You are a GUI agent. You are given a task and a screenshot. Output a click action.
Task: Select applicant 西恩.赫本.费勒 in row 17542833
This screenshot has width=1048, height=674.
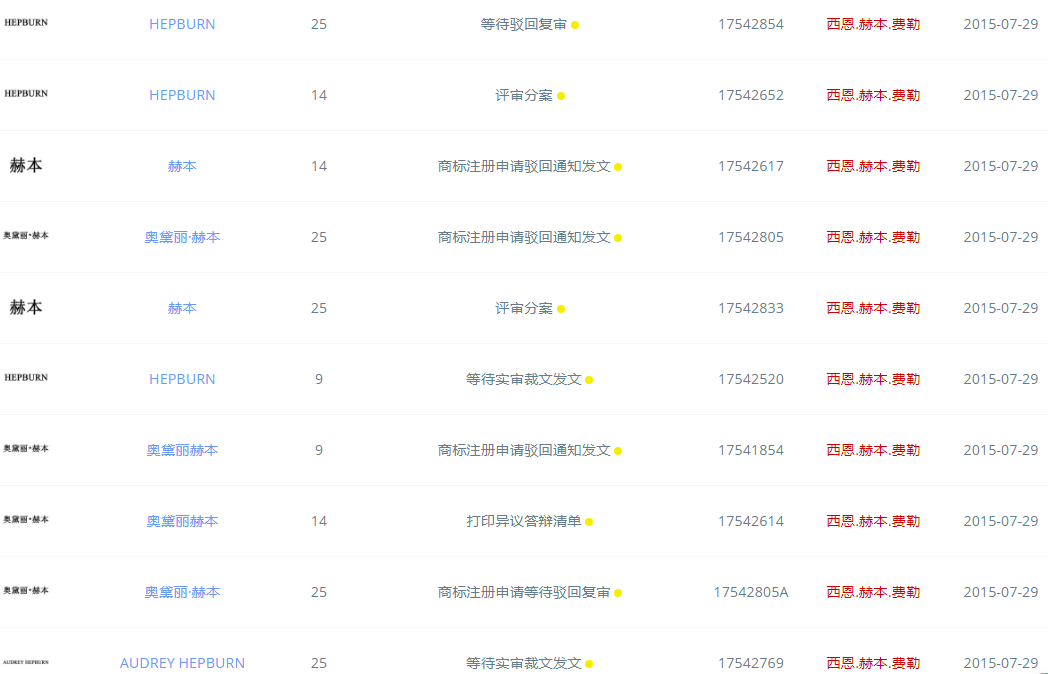point(873,308)
